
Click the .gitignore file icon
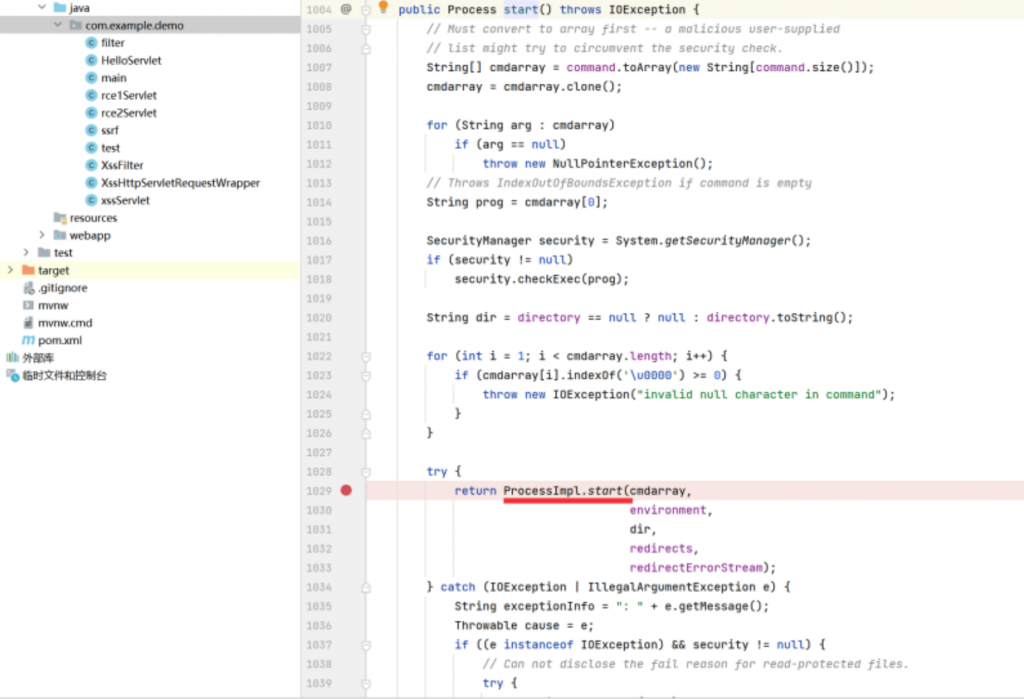click(28, 287)
